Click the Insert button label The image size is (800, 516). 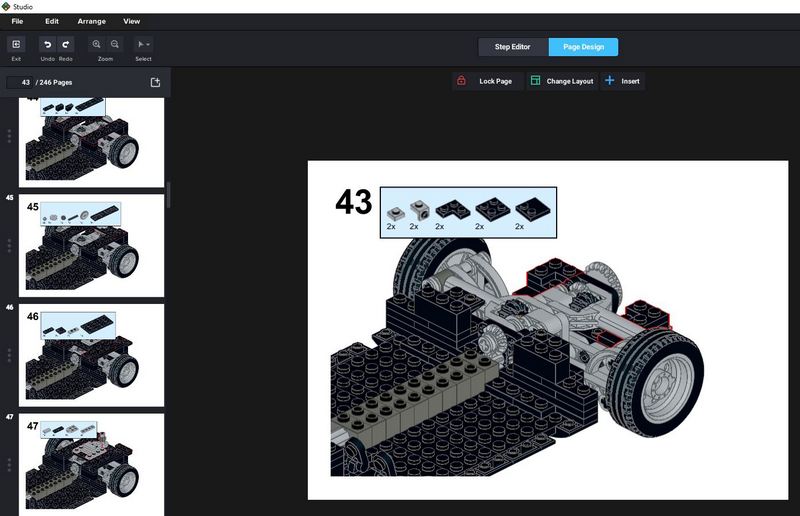[630, 81]
